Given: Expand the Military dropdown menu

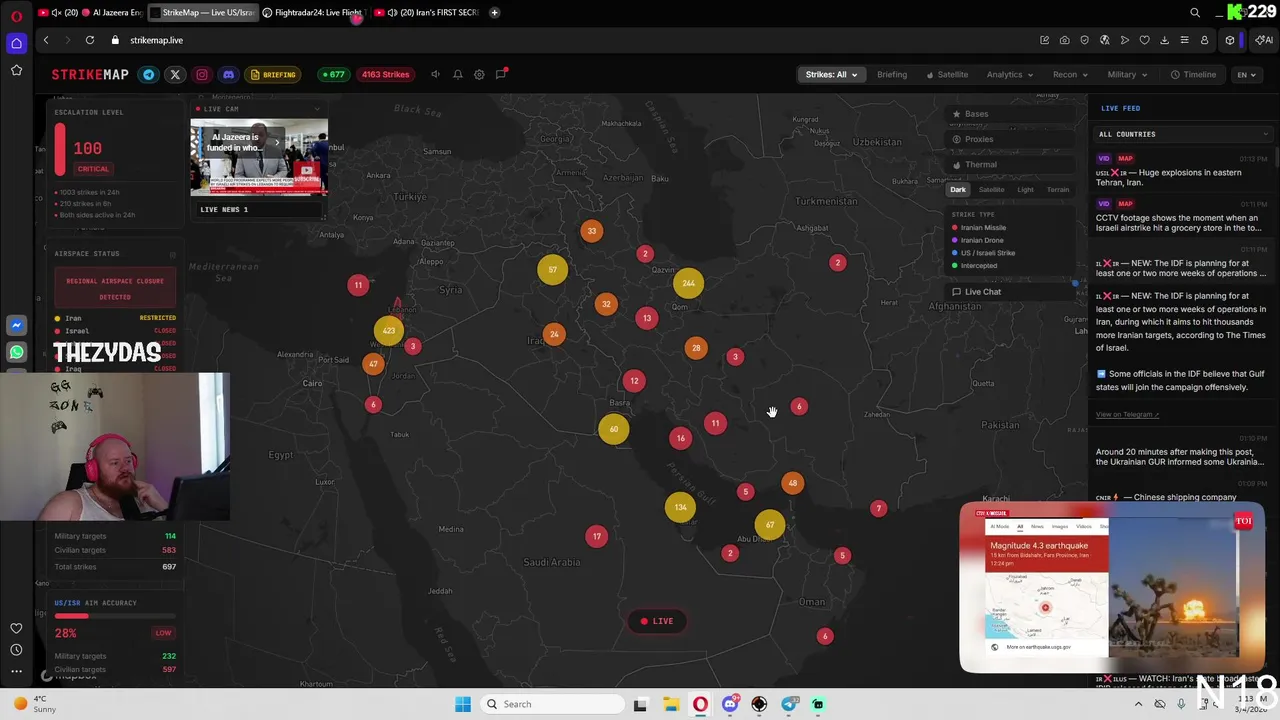Looking at the screenshot, I should point(1127,74).
